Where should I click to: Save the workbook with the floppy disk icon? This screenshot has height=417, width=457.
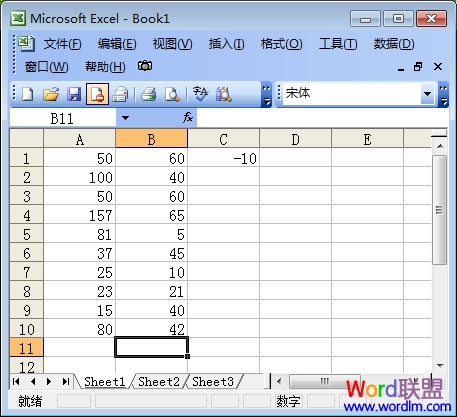coord(74,94)
